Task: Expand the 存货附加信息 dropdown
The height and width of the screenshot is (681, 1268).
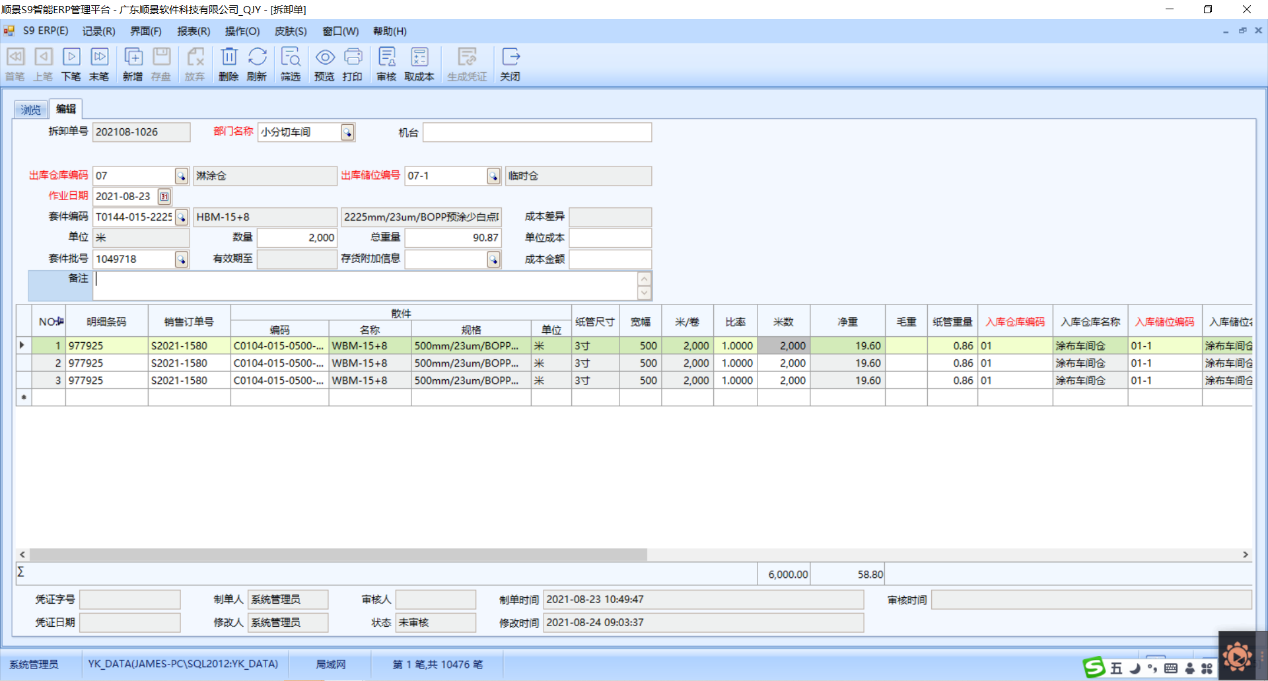Action: 493,260
